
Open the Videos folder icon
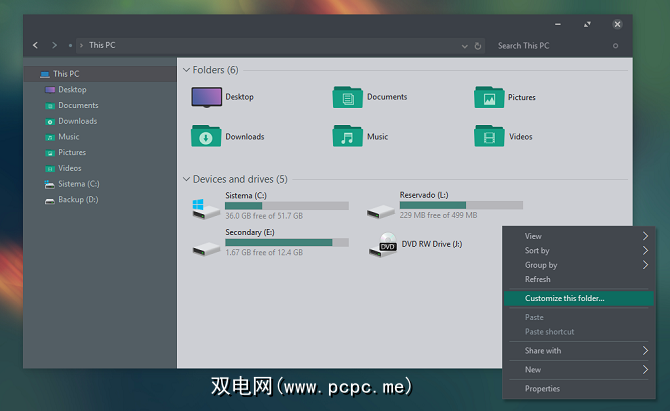pyautogui.click(x=489, y=136)
